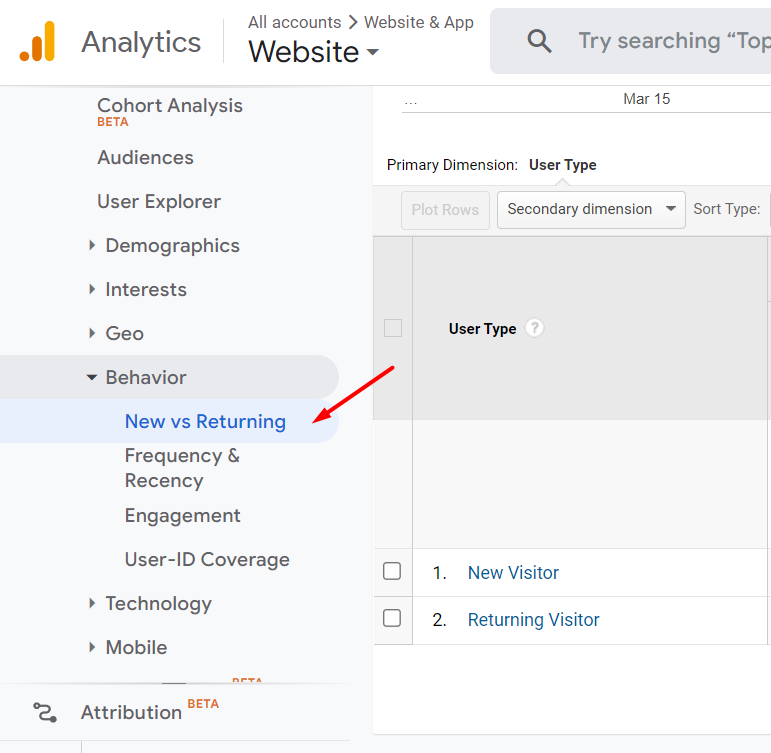Screen dimensions: 771x753
Task: Expand the Demographics menu arrow
Action: click(x=92, y=245)
